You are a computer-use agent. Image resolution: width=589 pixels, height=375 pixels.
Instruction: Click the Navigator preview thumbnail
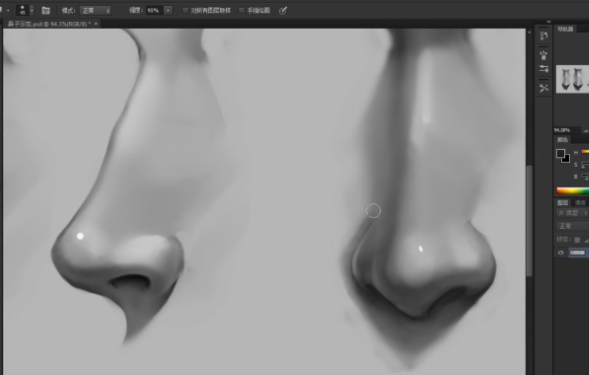point(572,79)
